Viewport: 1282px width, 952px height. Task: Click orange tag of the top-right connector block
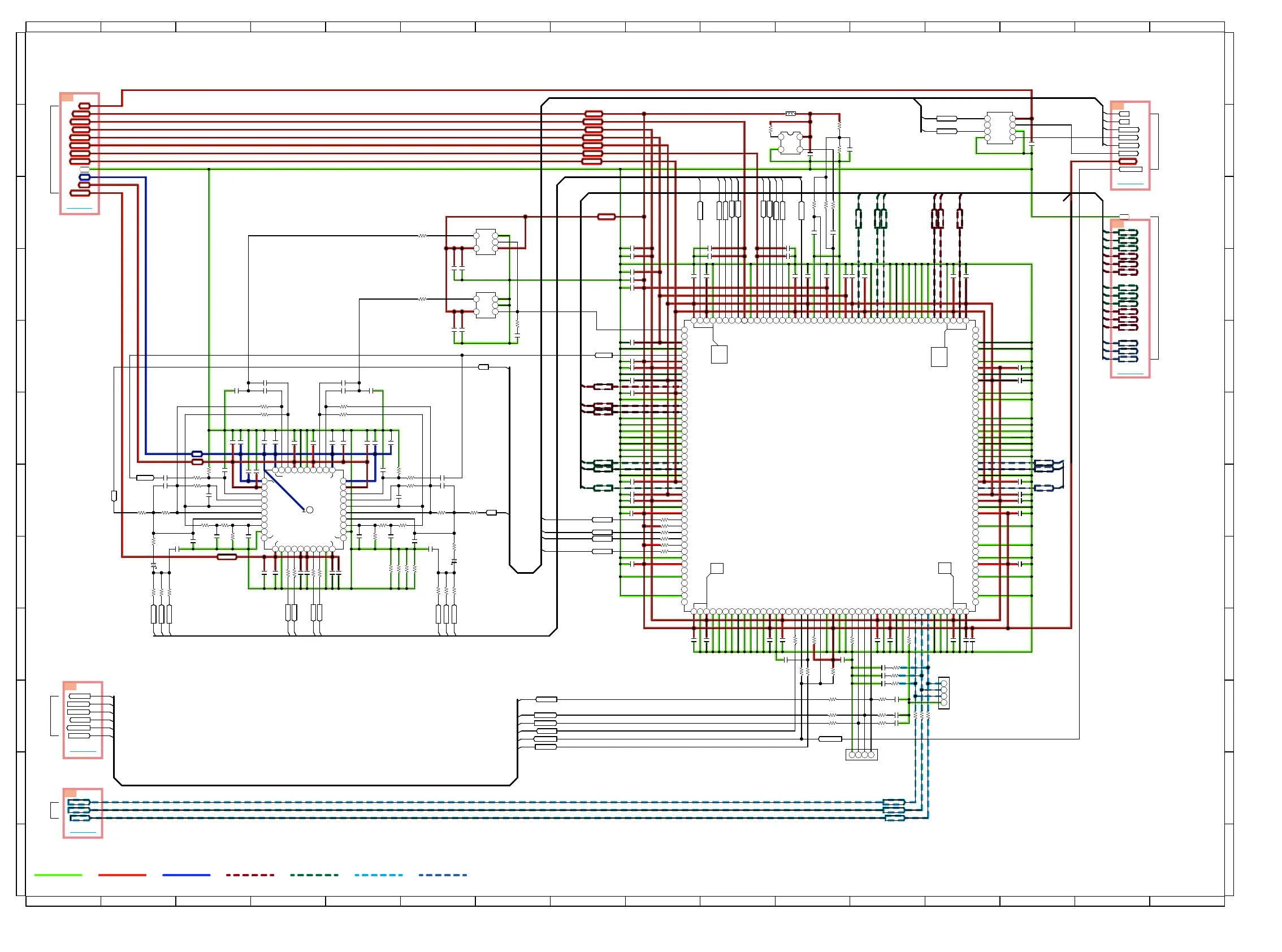pos(1117,106)
